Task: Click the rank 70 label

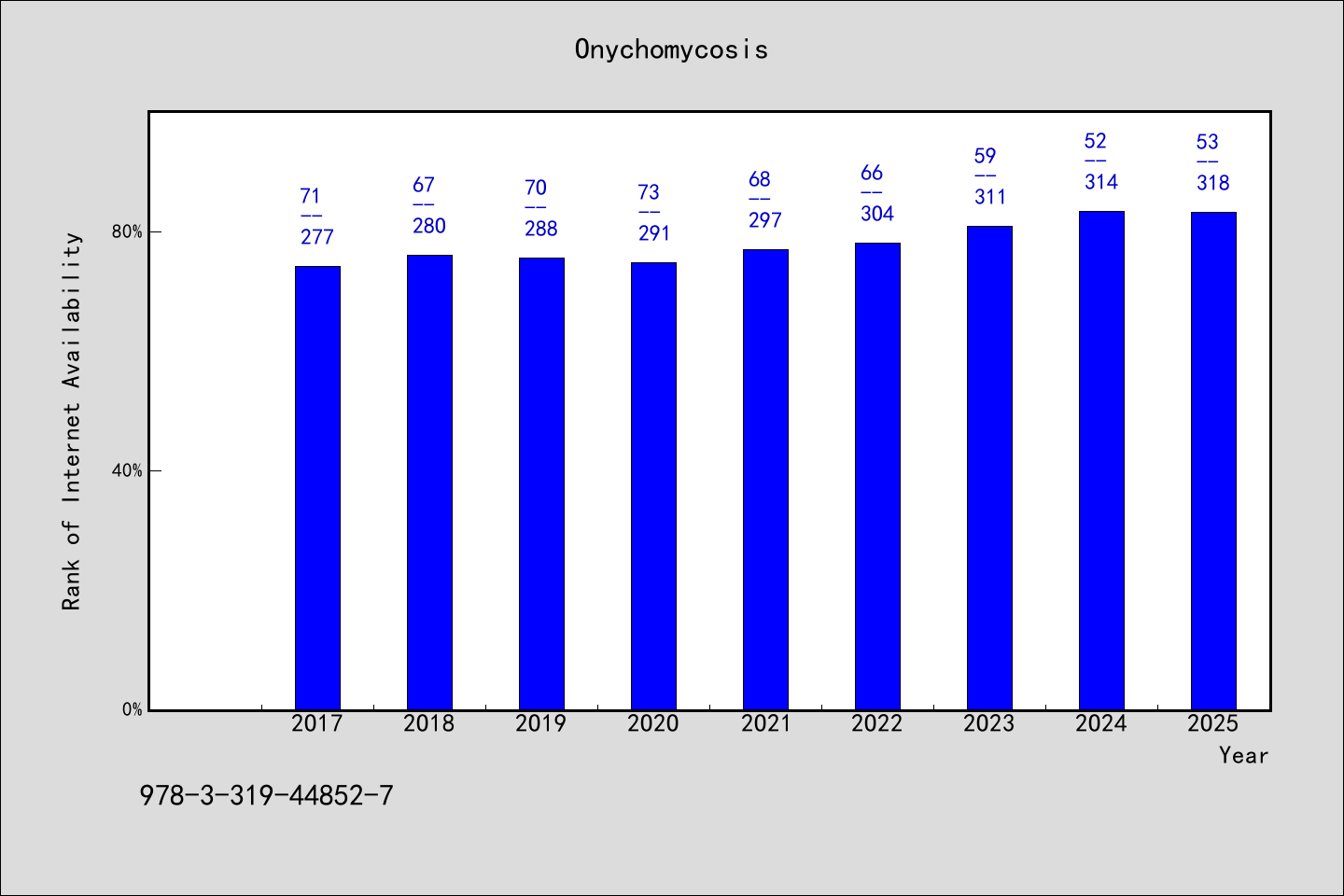Action: (536, 188)
